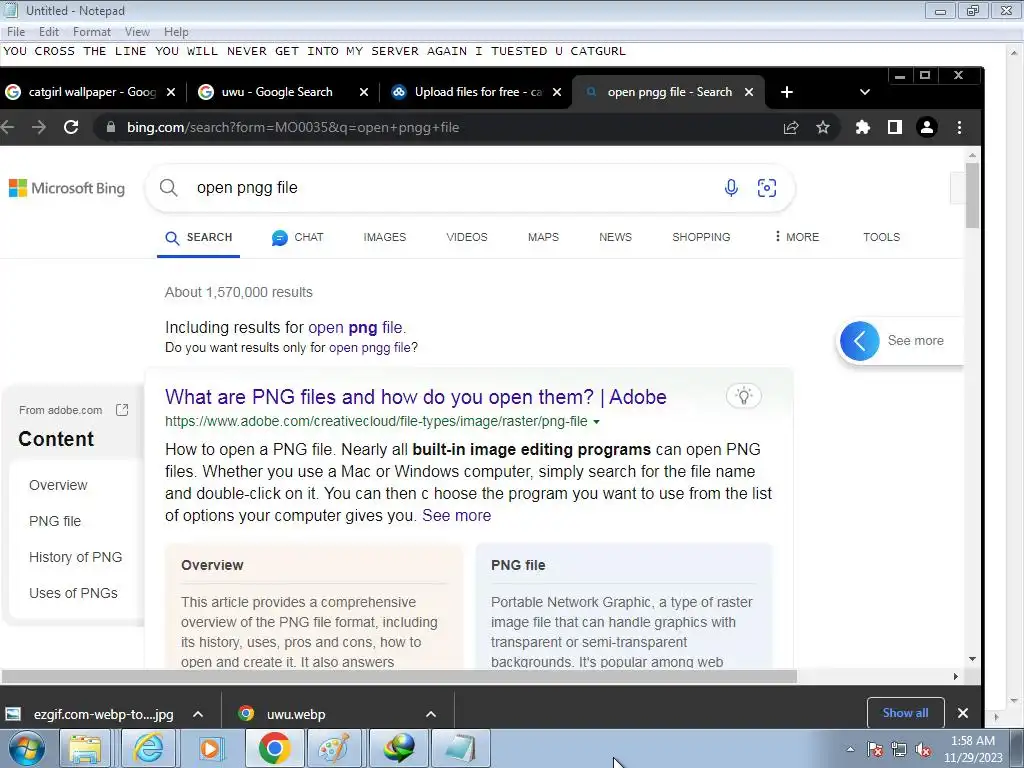
Task: Click the lightbulb icon beside Adobe result
Action: point(744,396)
